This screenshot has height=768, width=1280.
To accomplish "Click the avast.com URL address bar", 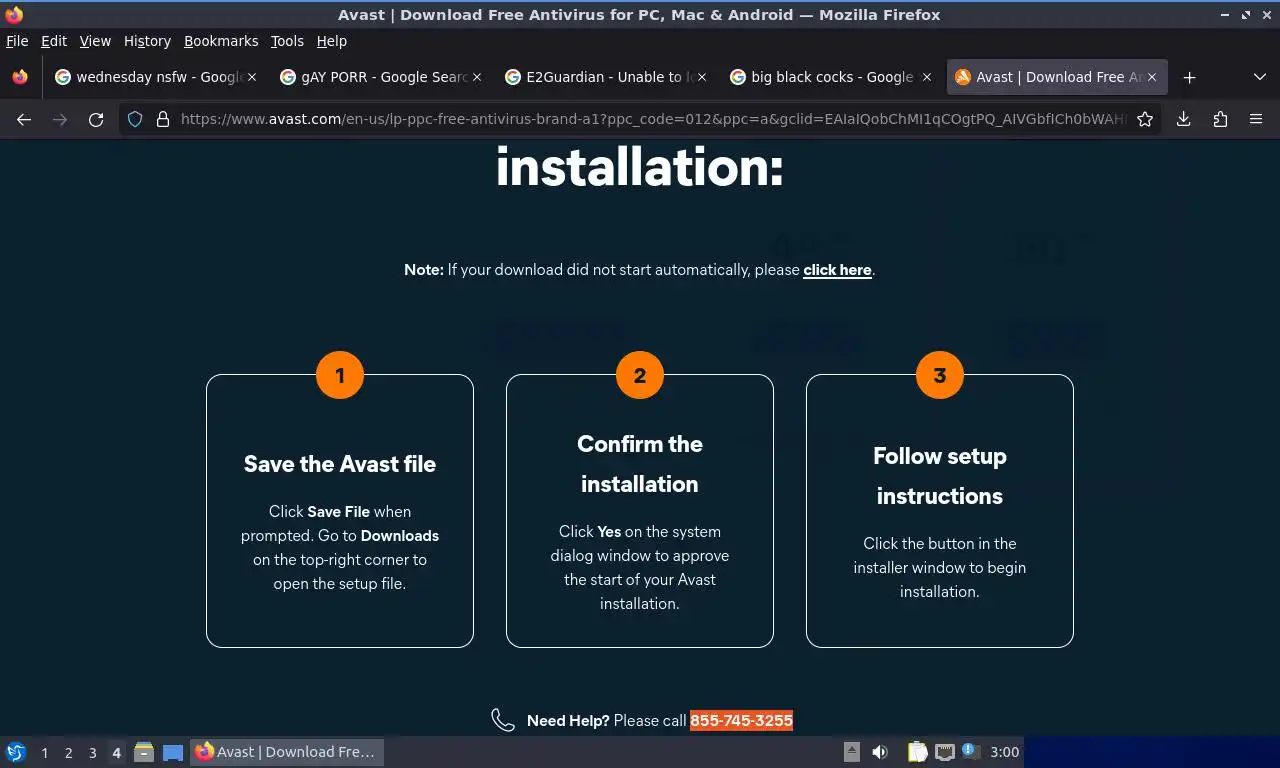I will (652, 119).
